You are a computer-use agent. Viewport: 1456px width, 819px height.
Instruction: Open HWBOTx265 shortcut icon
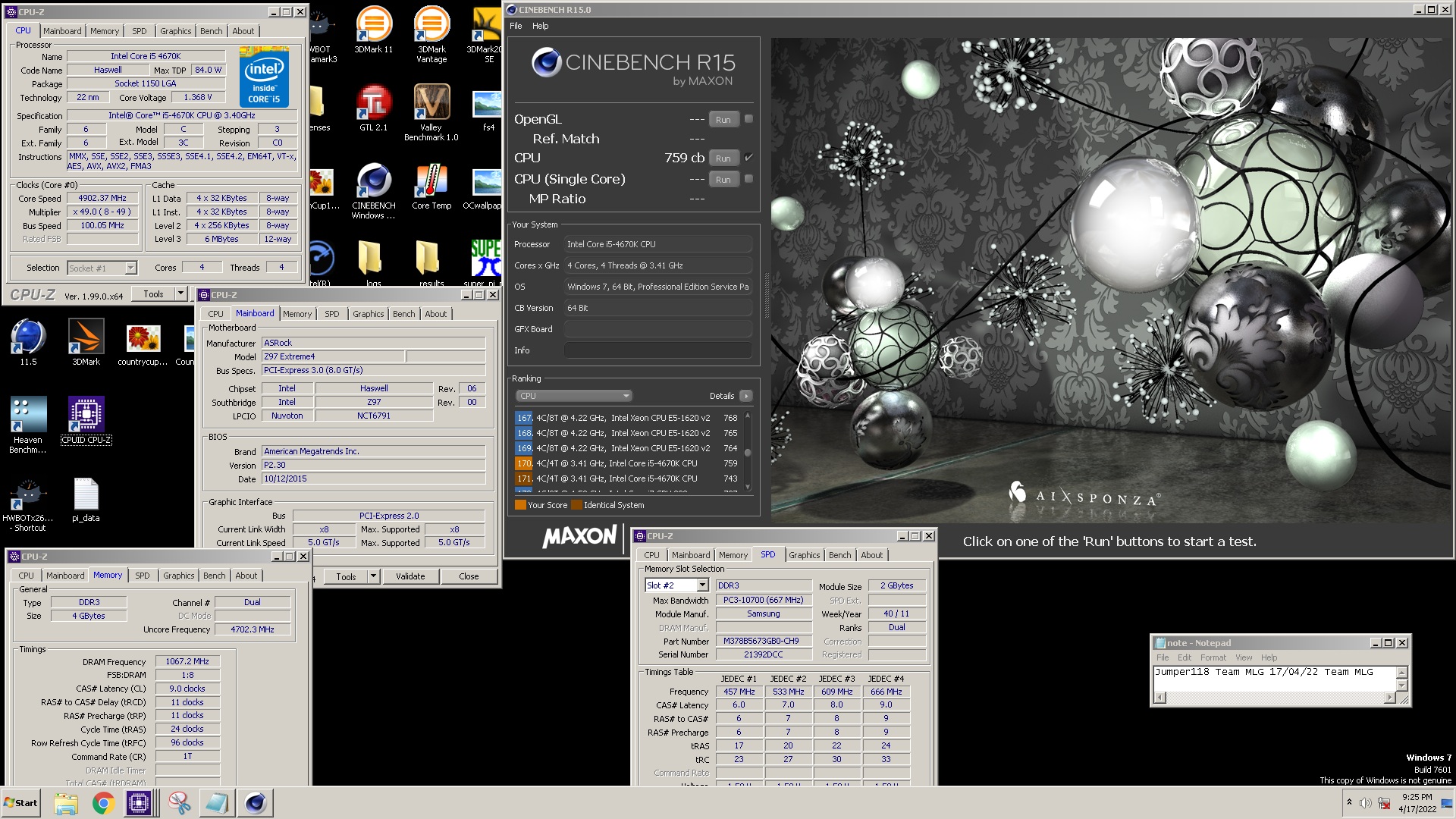coord(28,504)
